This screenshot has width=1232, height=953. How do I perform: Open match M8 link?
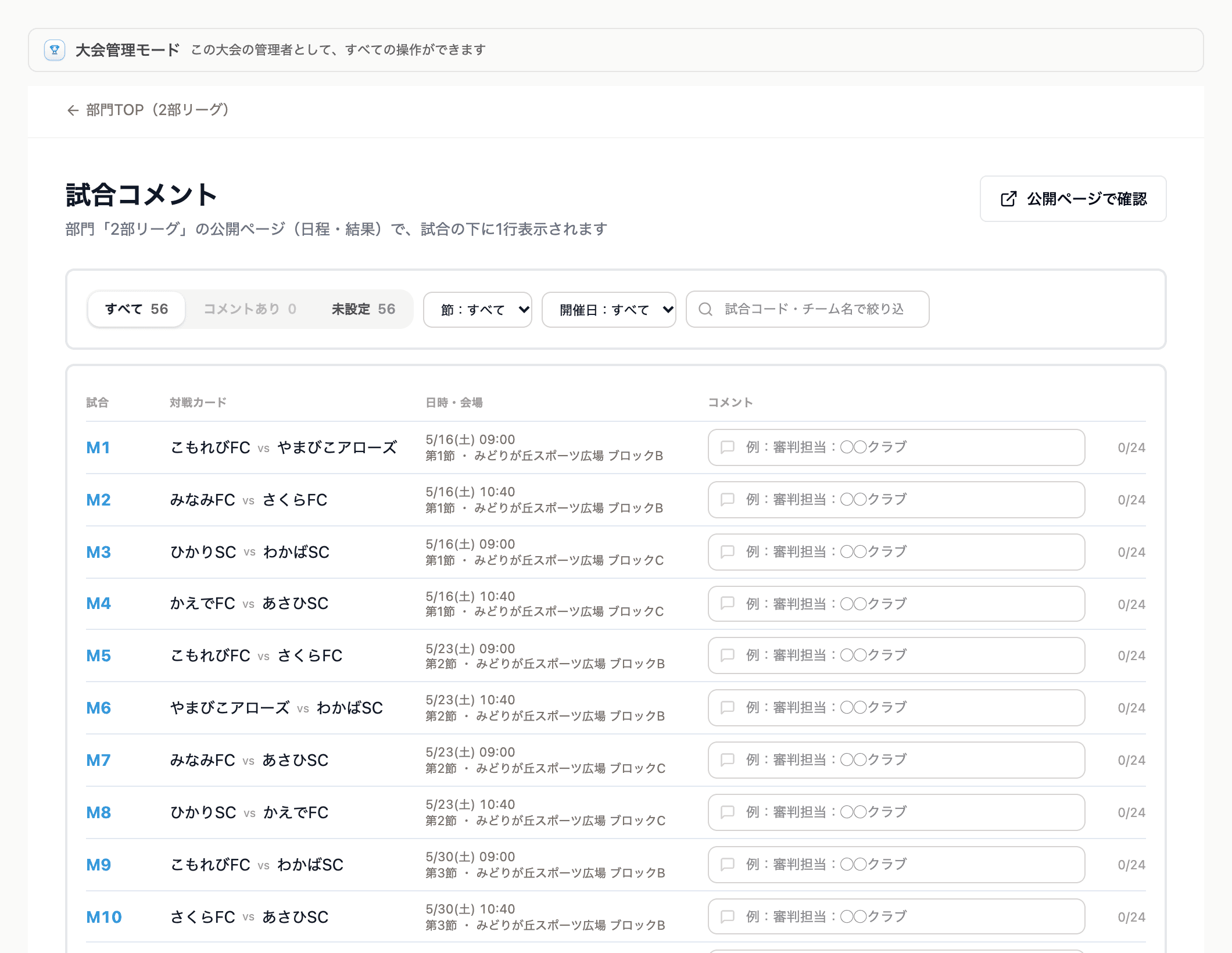coord(98,812)
